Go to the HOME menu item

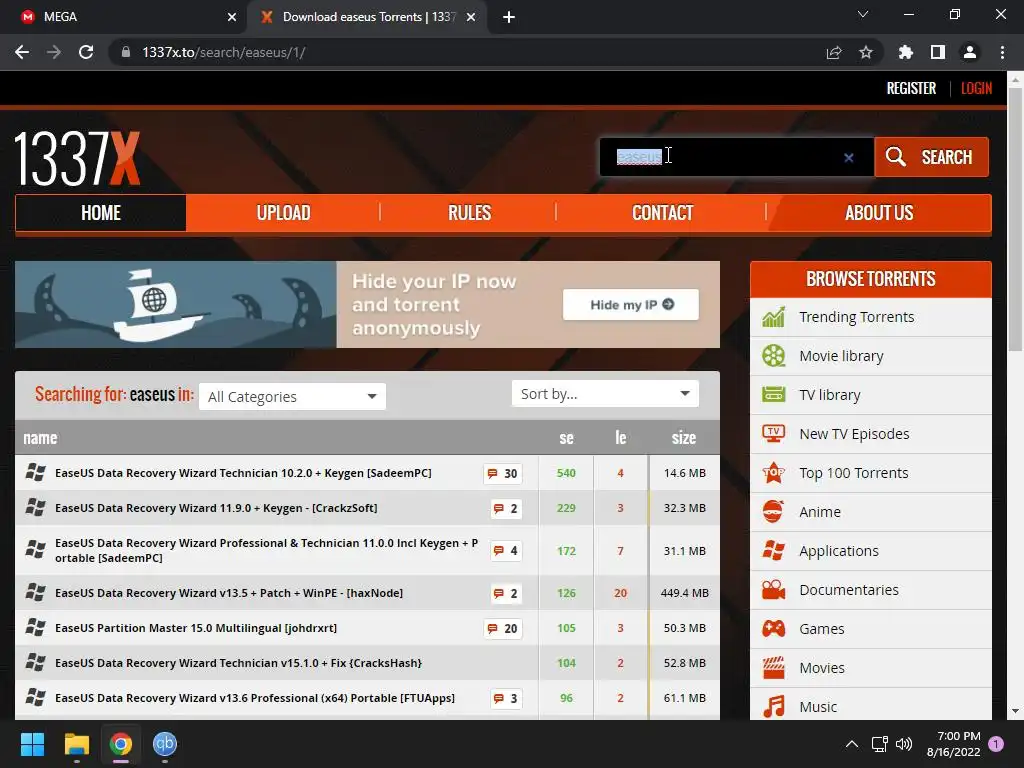click(x=101, y=213)
